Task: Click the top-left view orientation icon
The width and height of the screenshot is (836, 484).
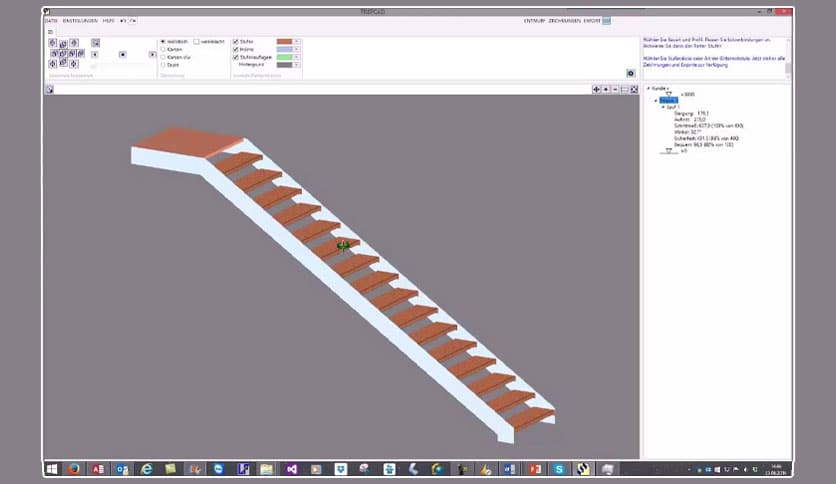Action: pyautogui.click(x=52, y=43)
